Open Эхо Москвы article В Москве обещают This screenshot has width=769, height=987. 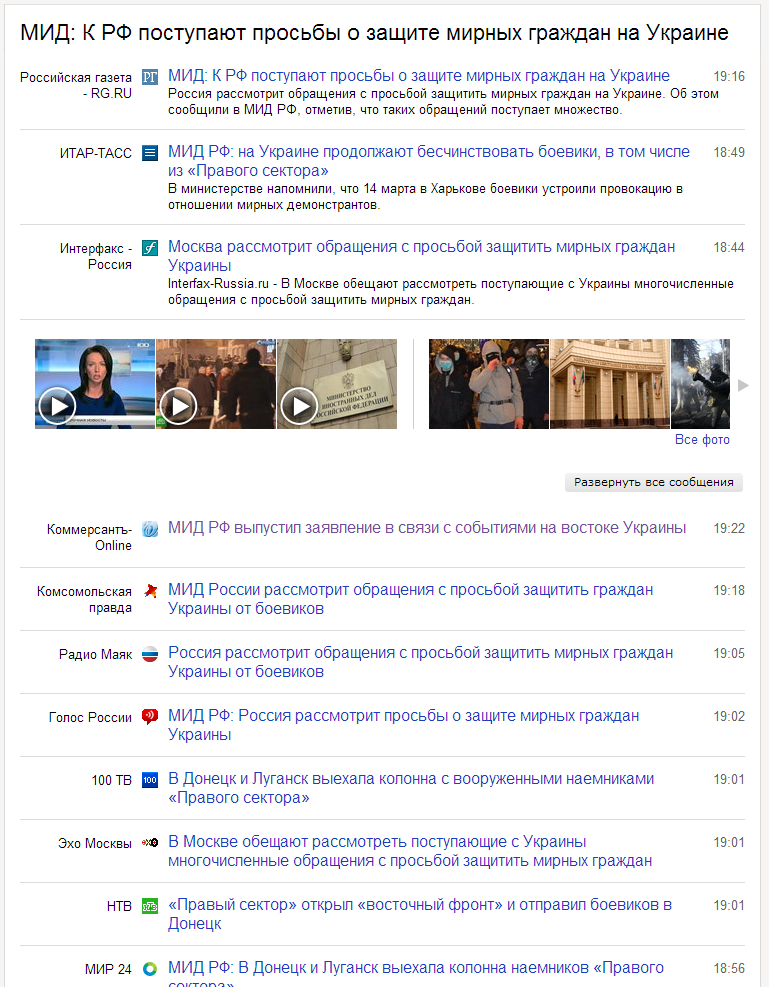(x=410, y=851)
